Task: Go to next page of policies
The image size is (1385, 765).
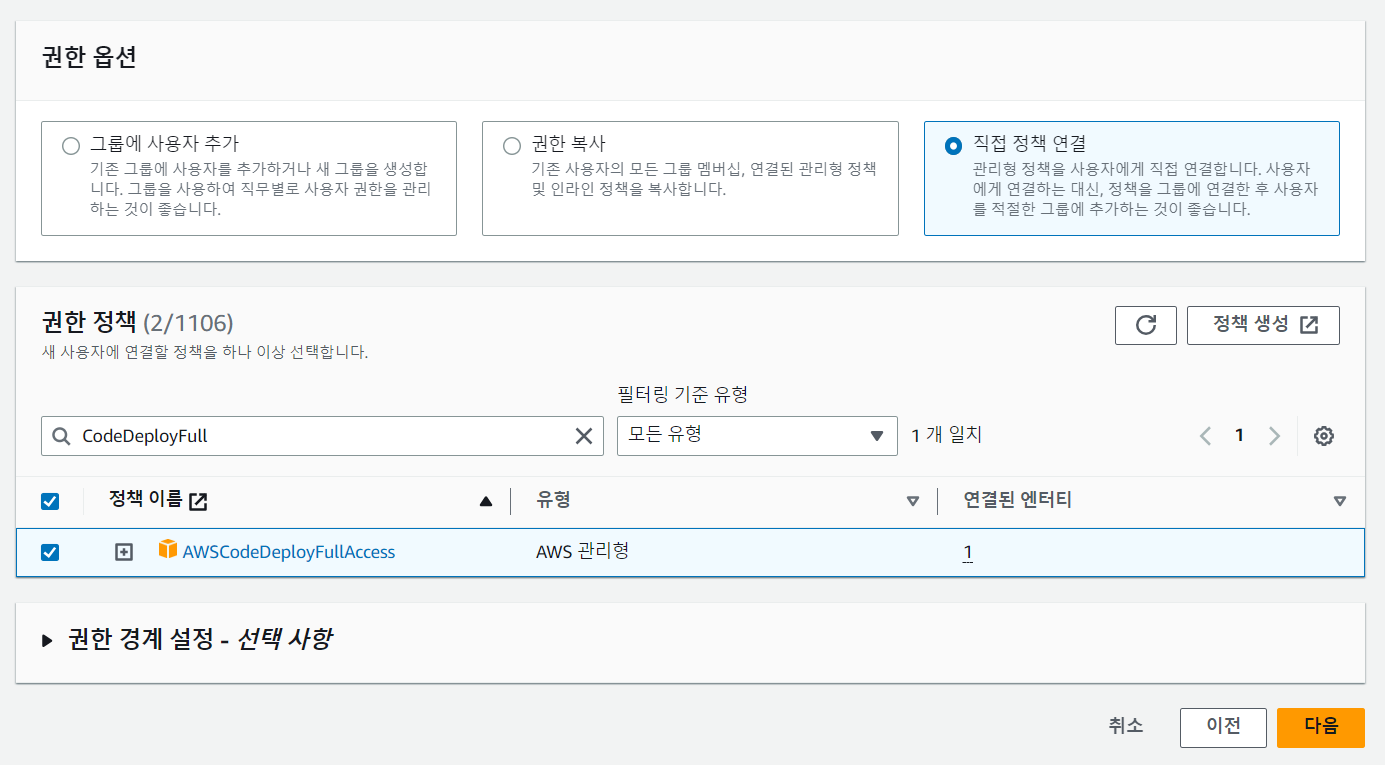Action: coord(1274,436)
